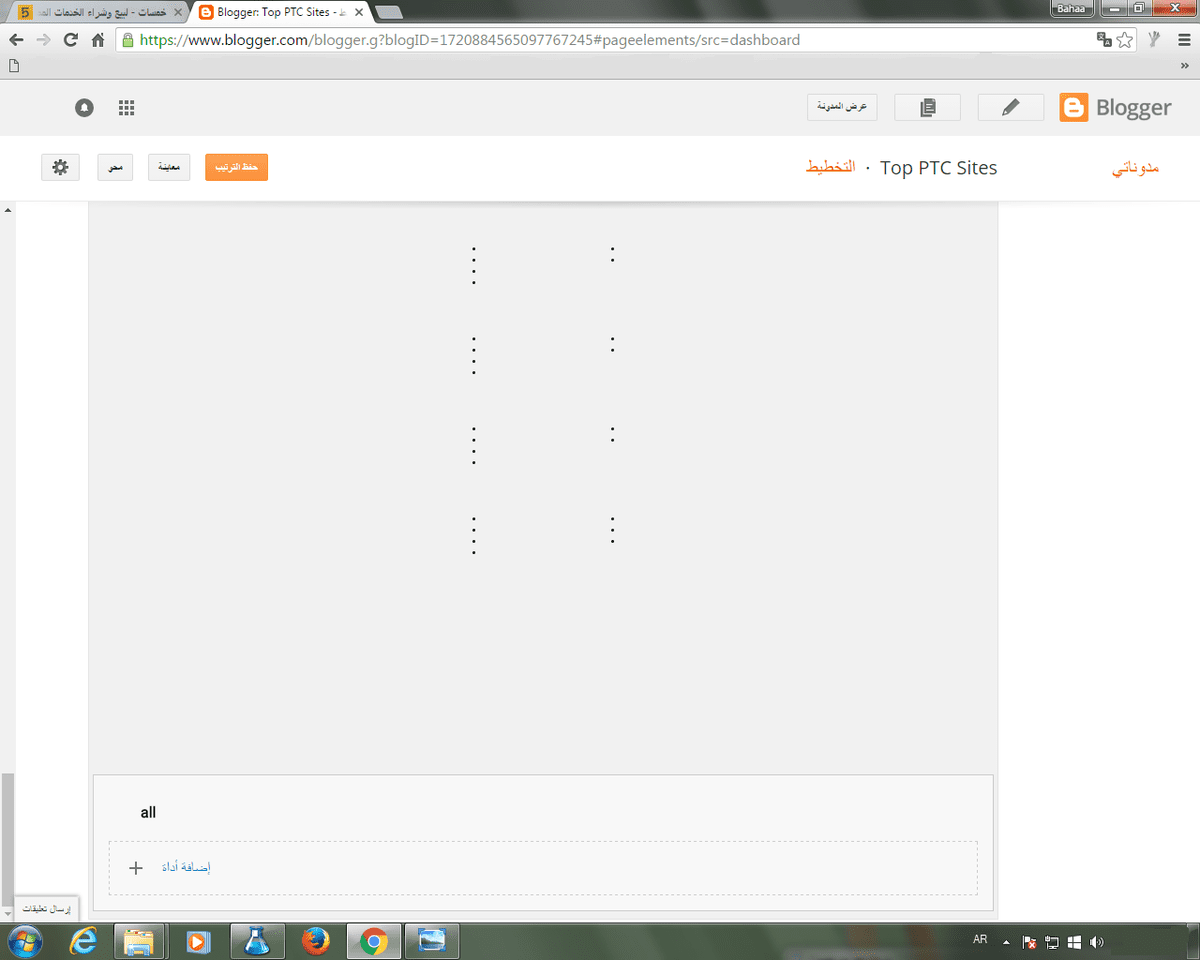Screen dimensions: 1200x960
Task: Open the translate page icon in address bar
Action: pyautogui.click(x=1104, y=40)
